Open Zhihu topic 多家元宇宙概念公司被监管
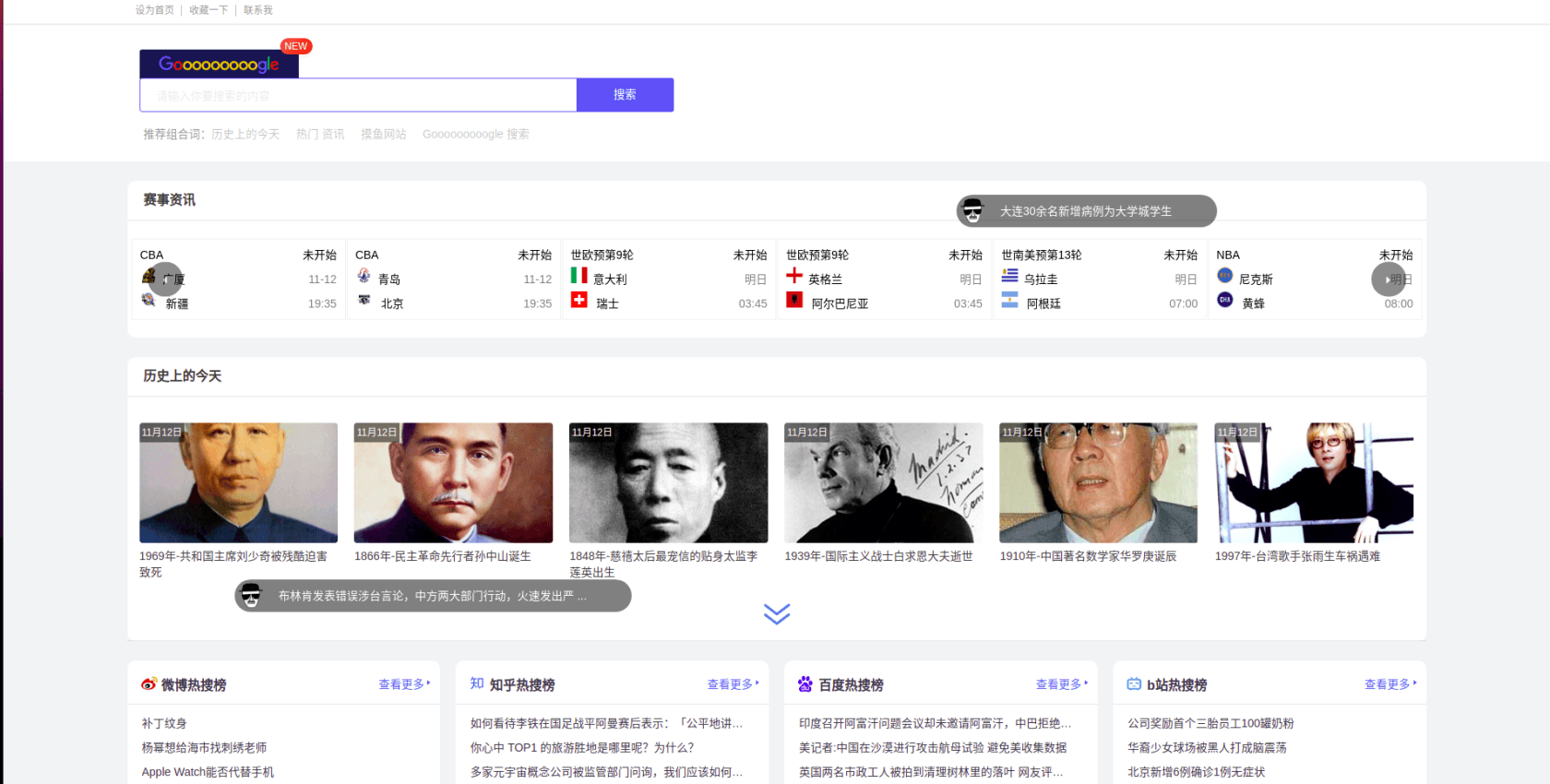Viewport: 1550px width, 784px height. pyautogui.click(x=606, y=772)
